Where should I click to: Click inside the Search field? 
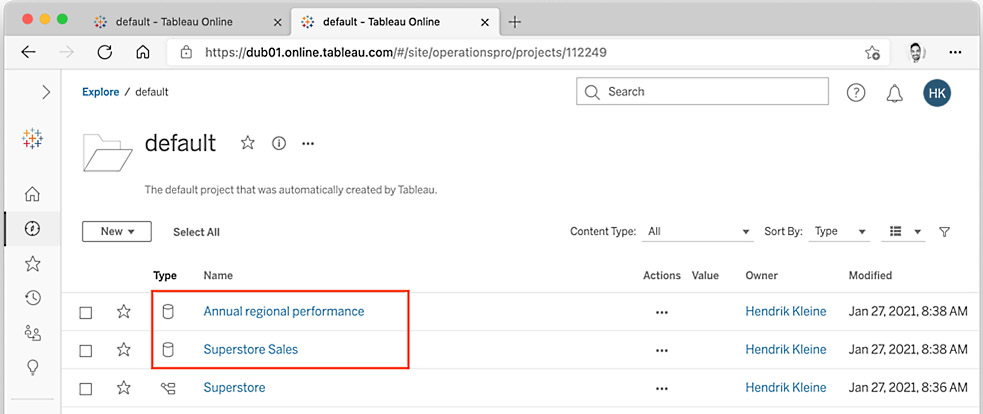(x=702, y=92)
